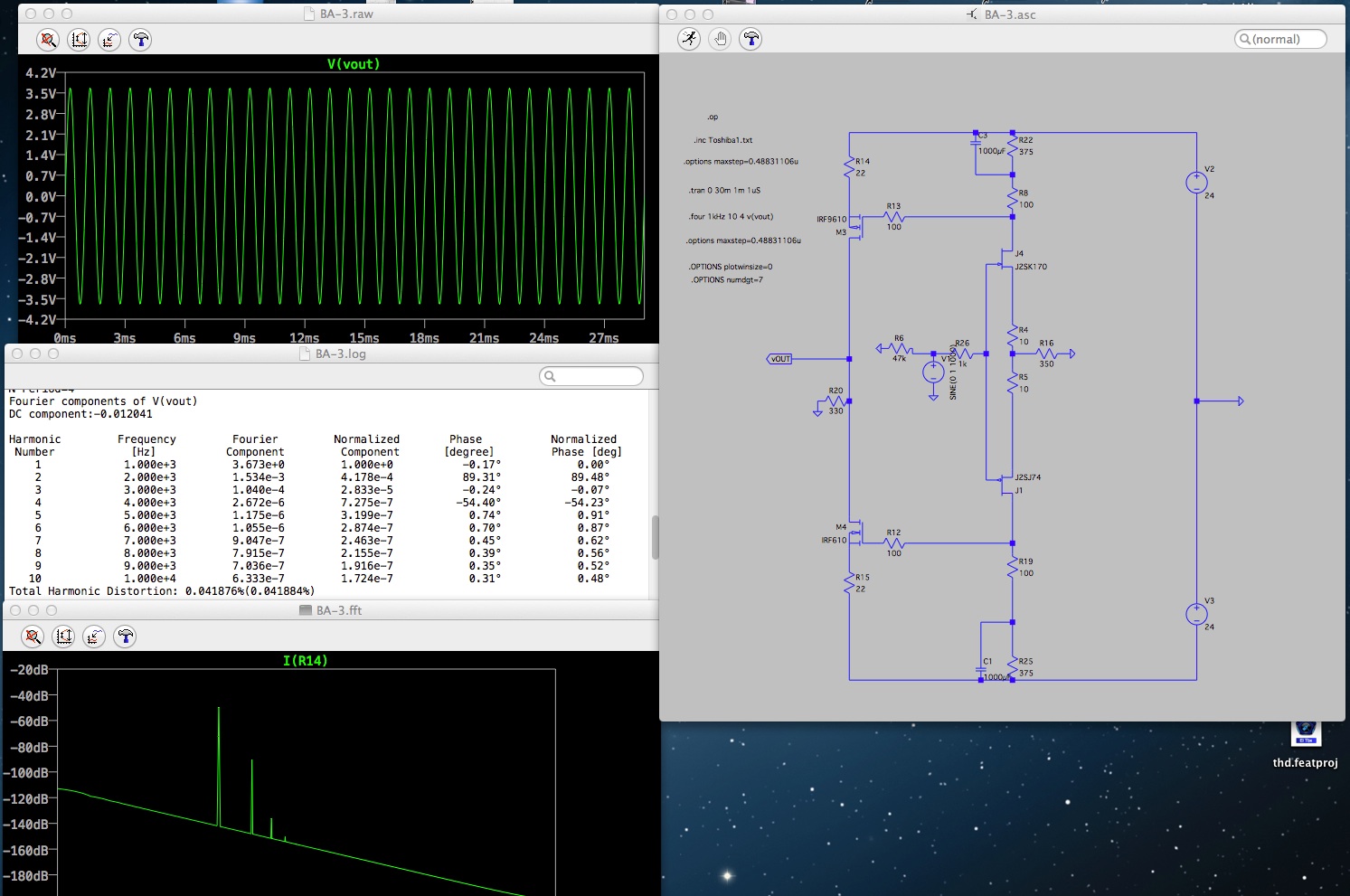Screen dimensions: 1350x896
Task: Click the Normalized Phase column header
Action: (x=585, y=446)
